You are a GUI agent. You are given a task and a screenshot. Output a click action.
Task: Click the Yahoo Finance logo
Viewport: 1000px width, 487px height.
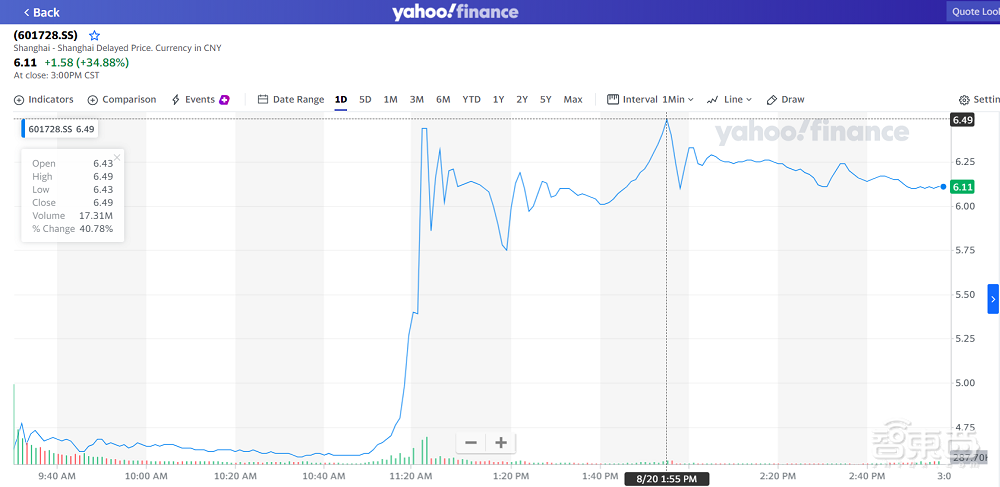click(x=455, y=12)
